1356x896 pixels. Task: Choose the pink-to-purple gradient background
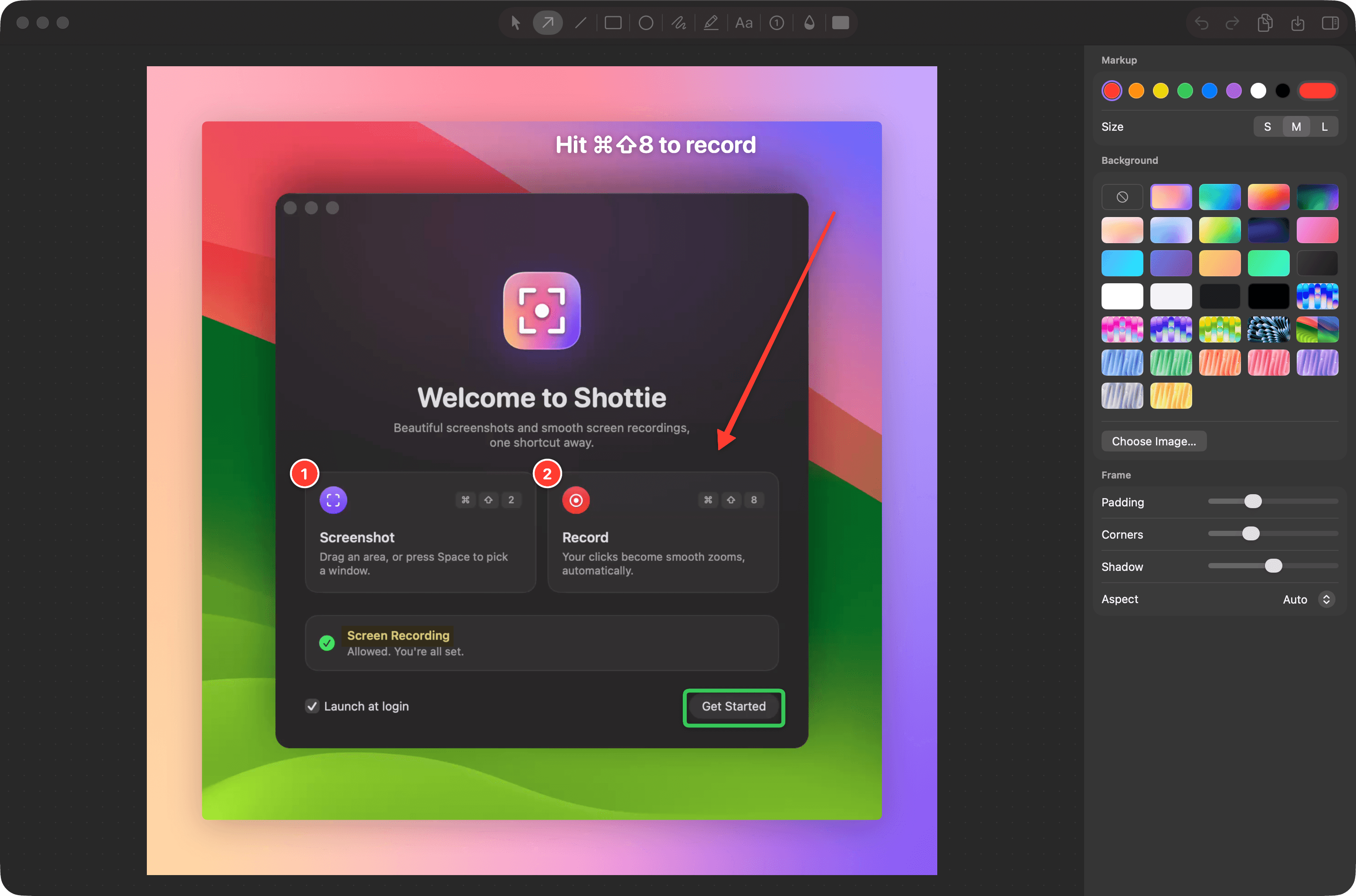coord(1170,197)
